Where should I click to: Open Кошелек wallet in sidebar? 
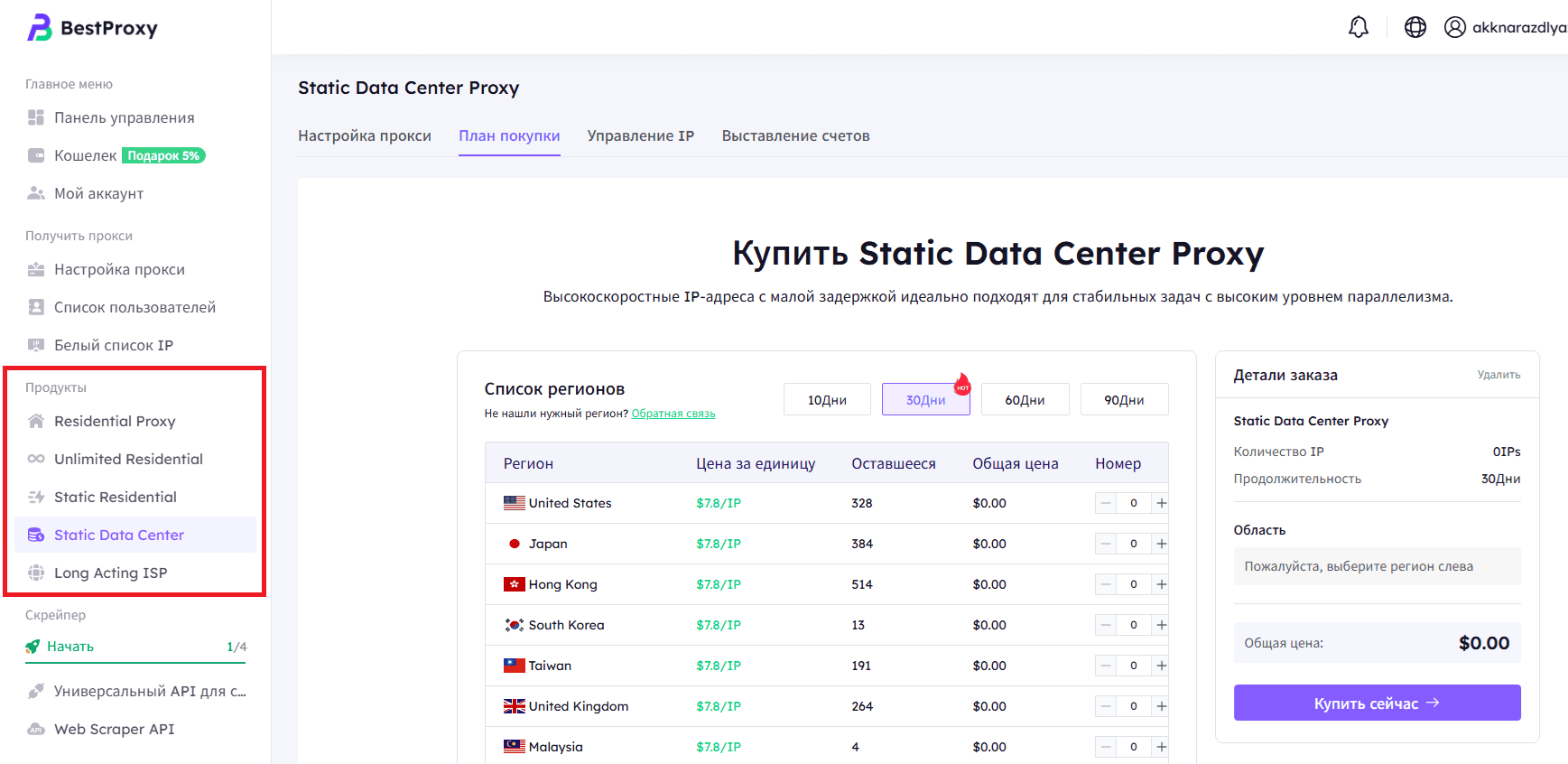click(86, 155)
